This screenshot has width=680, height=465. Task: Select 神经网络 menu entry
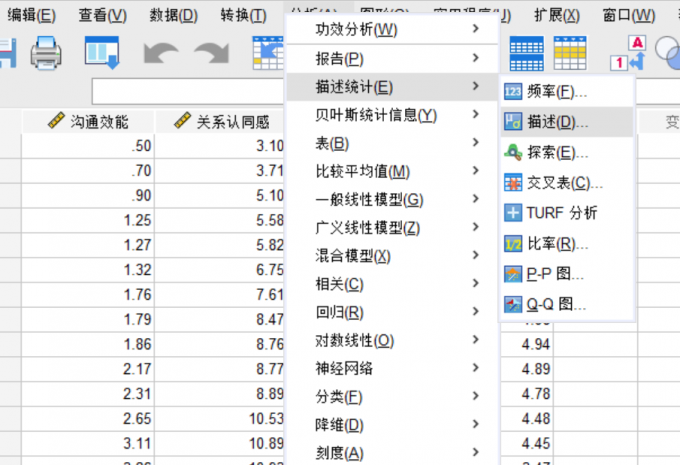(x=392, y=368)
